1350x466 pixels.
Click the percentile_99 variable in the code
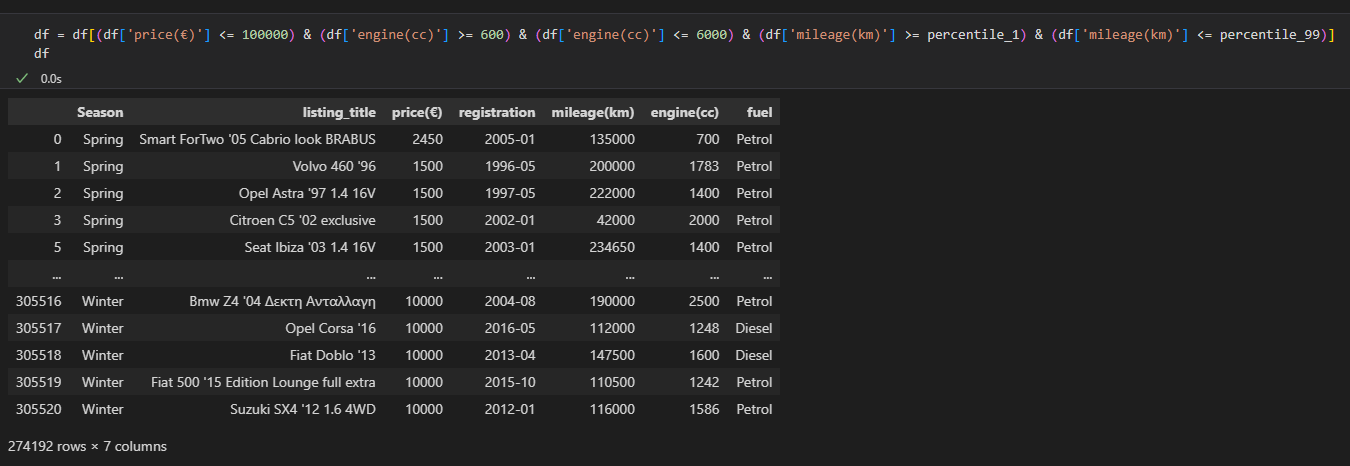tap(1272, 34)
